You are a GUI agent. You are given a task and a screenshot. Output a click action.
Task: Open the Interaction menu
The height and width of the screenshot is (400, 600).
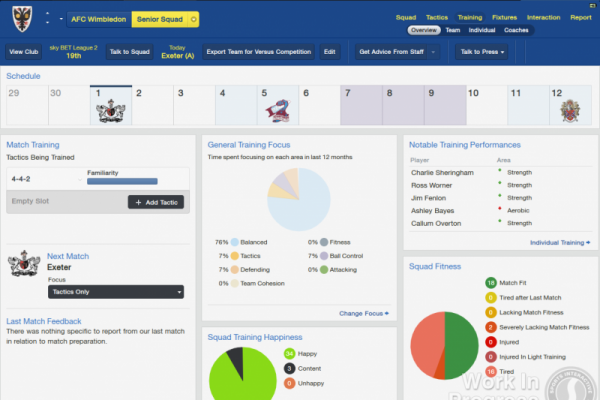coord(543,18)
